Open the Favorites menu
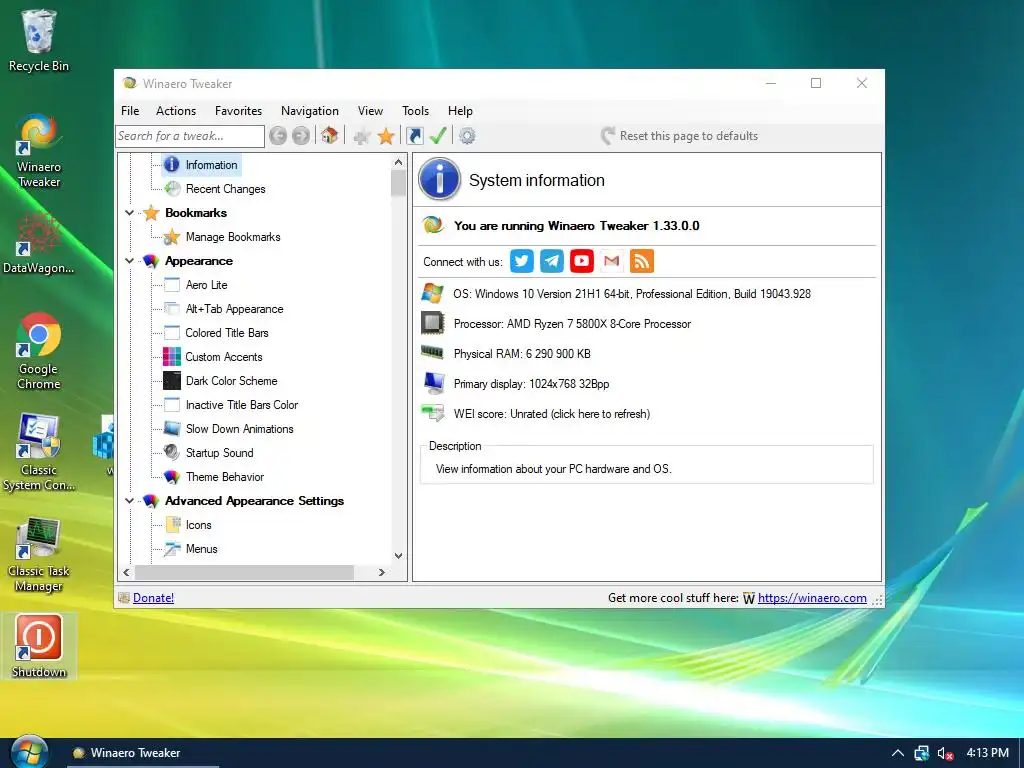 pos(238,111)
